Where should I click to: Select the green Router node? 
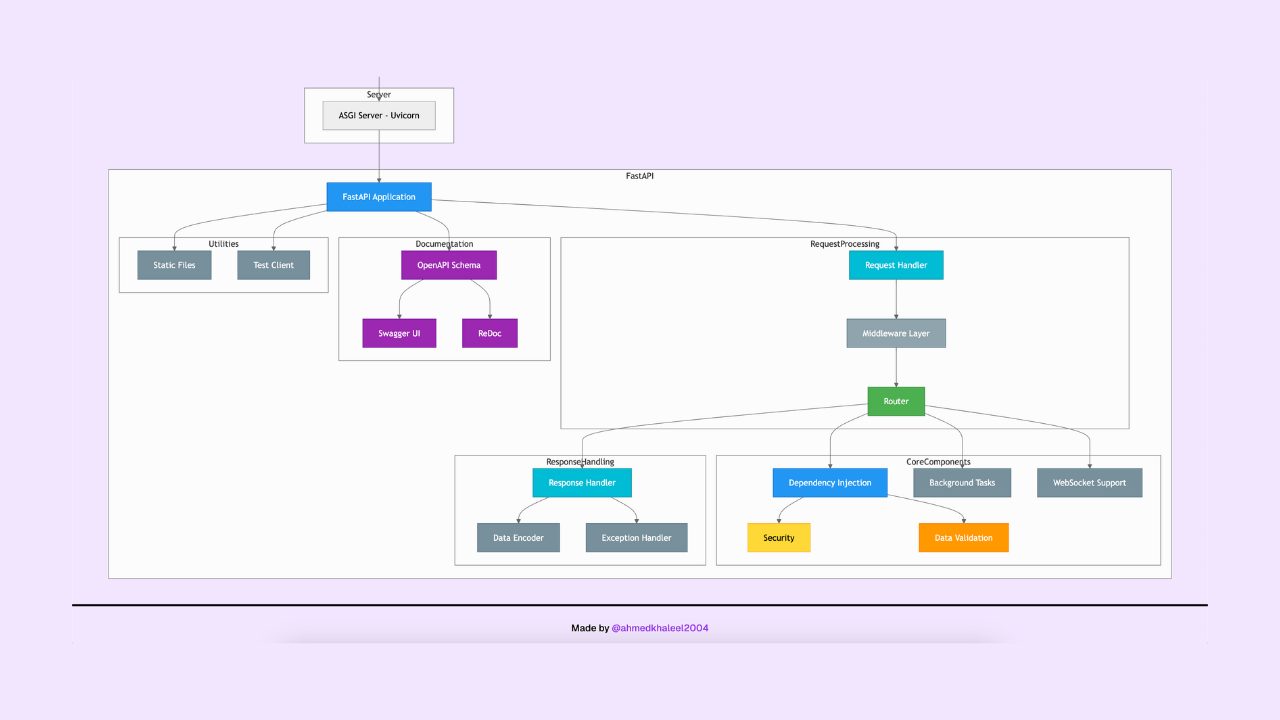coord(895,400)
